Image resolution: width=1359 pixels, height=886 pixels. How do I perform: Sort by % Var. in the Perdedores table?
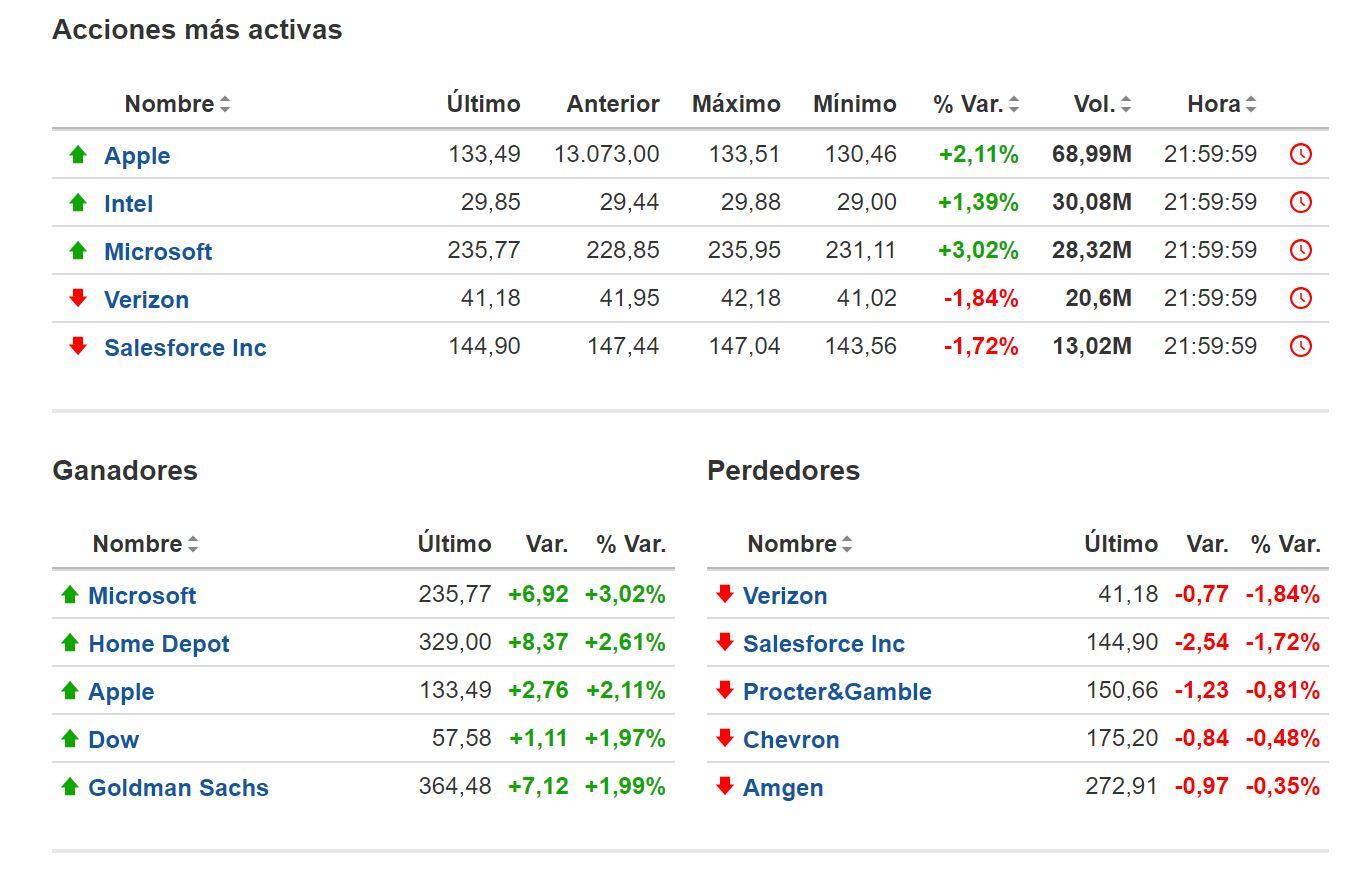1286,544
